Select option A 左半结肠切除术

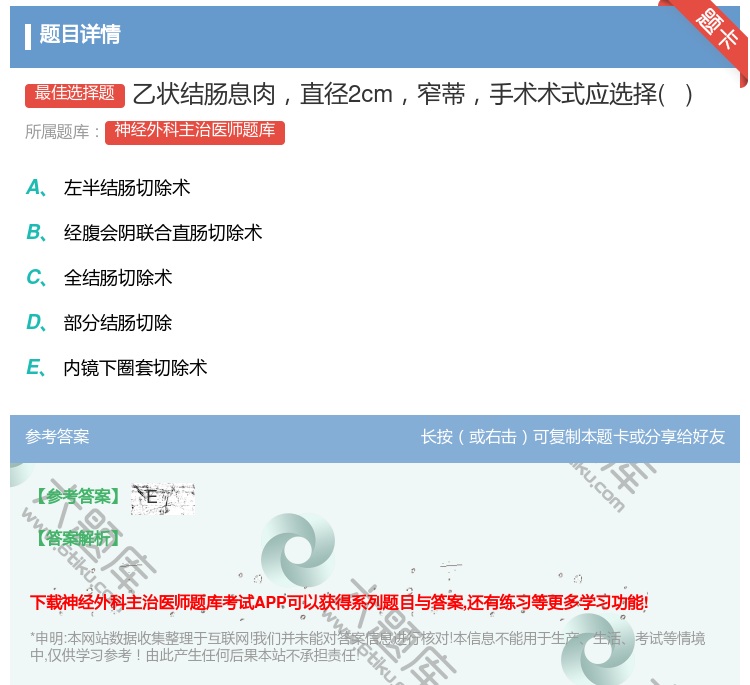(x=127, y=188)
